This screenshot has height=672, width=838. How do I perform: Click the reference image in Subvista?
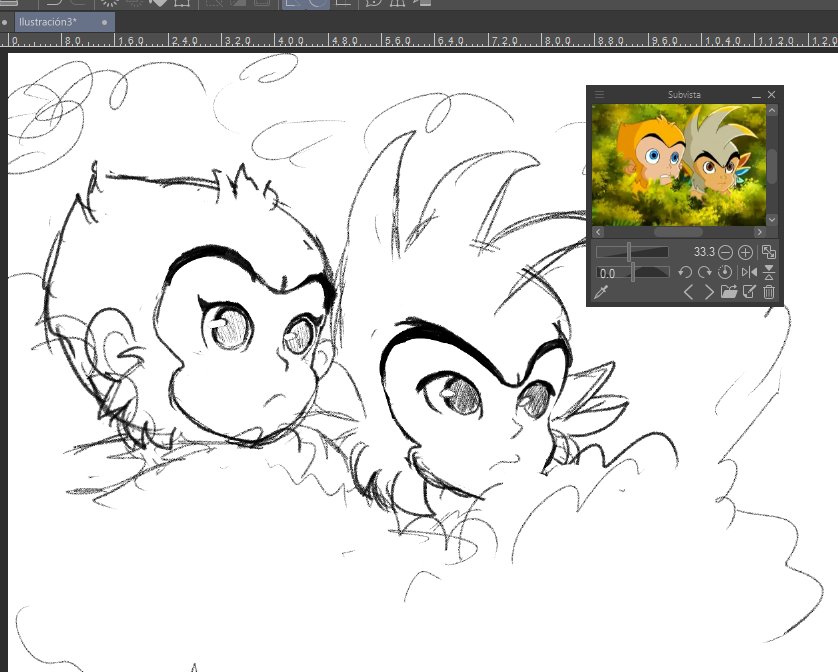click(679, 165)
